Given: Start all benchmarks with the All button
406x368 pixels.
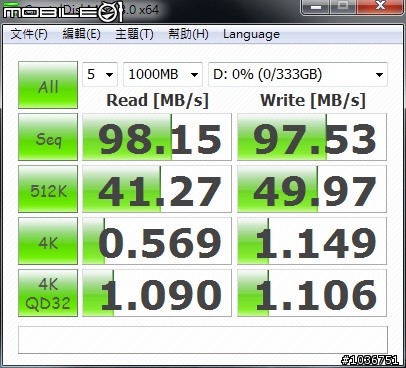Looking at the screenshot, I should pos(48,85).
